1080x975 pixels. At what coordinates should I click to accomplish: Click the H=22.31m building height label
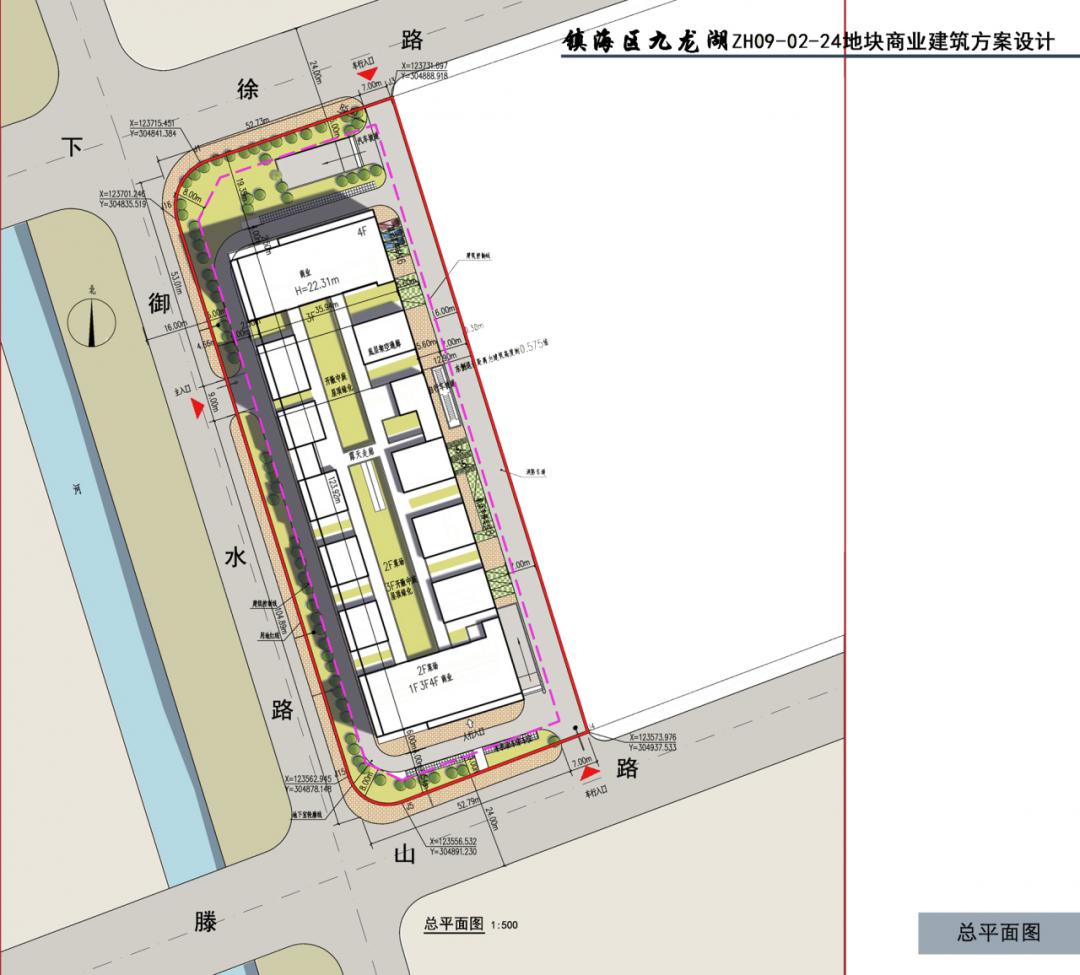pyautogui.click(x=317, y=285)
